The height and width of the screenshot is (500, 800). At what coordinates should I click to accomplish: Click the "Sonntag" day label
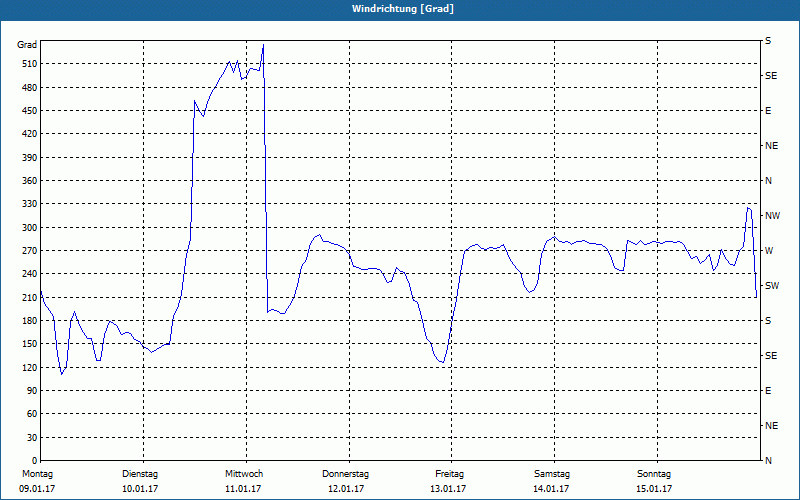654,474
